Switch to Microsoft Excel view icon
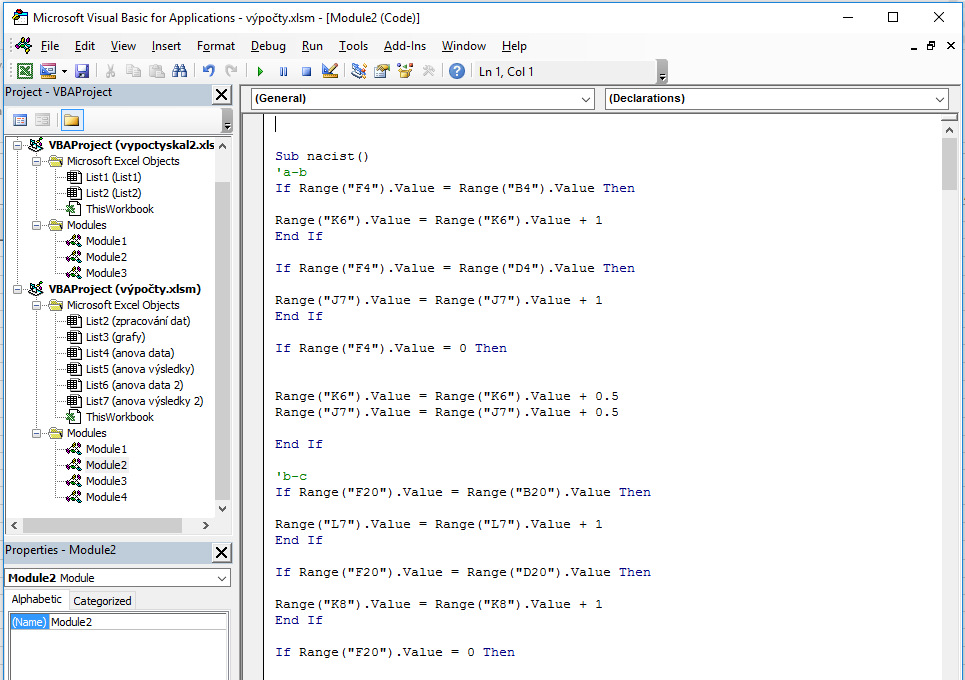 [25, 71]
